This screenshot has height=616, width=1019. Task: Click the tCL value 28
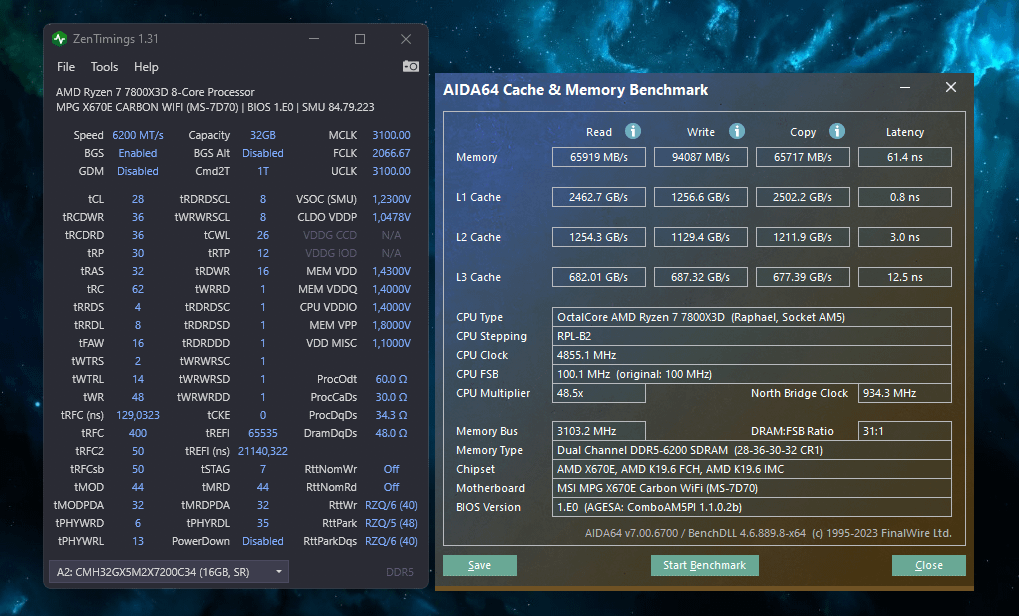click(x=138, y=199)
